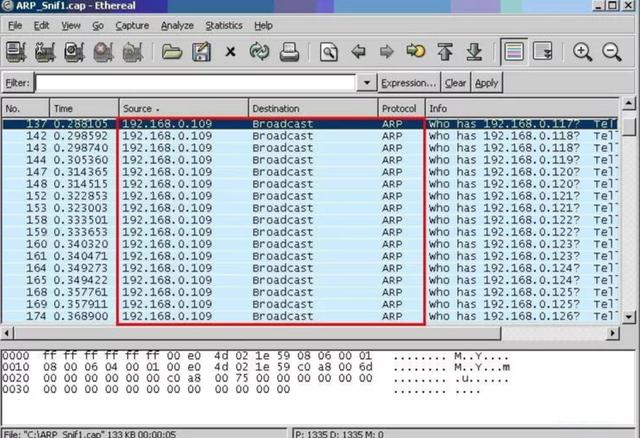Screen dimensions: 640x438
Task: Sort by the Source column header
Action: click(184, 109)
